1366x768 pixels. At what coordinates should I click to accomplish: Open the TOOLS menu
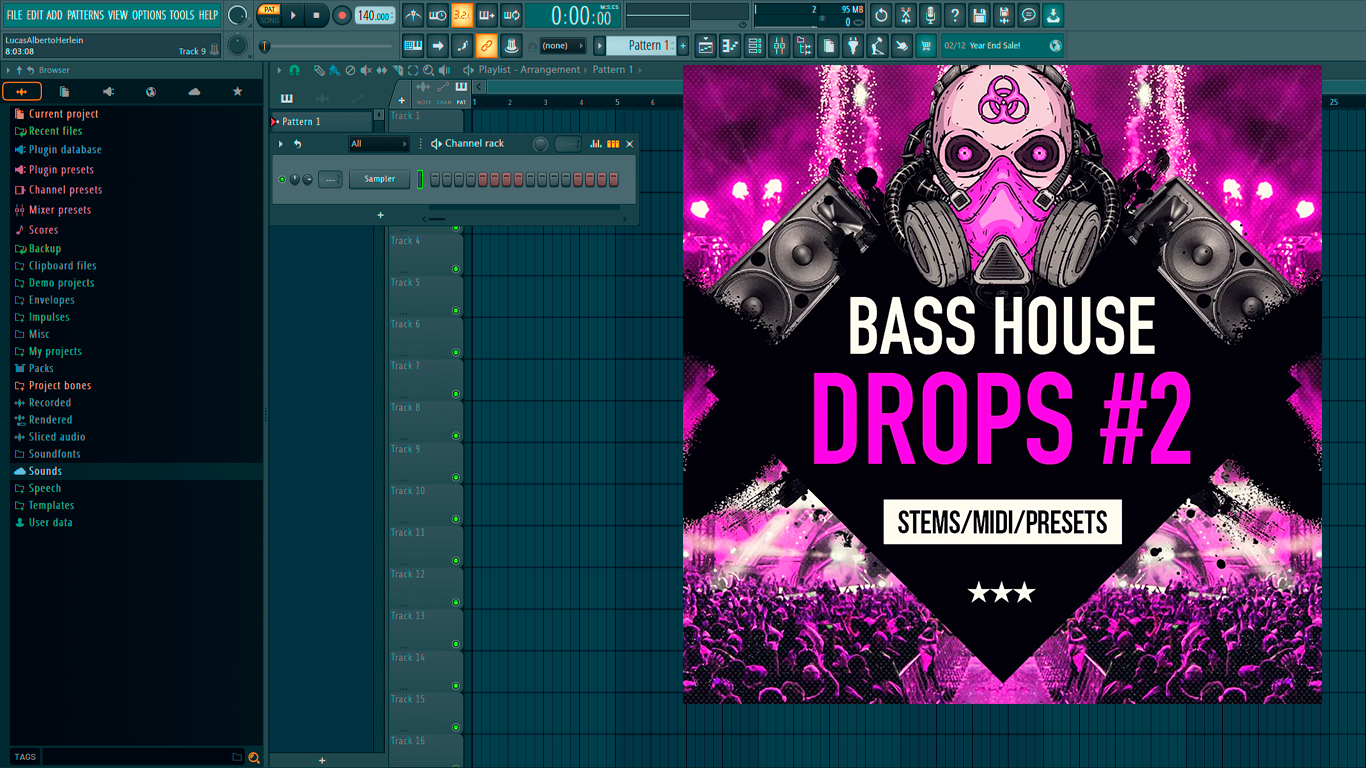(x=182, y=15)
